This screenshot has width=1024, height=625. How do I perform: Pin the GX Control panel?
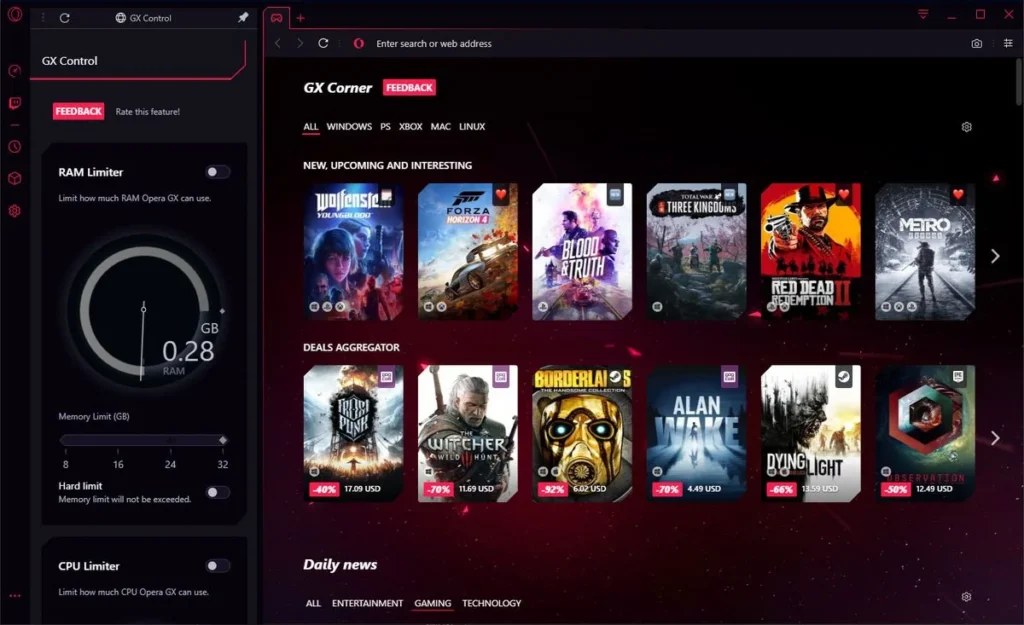point(243,18)
